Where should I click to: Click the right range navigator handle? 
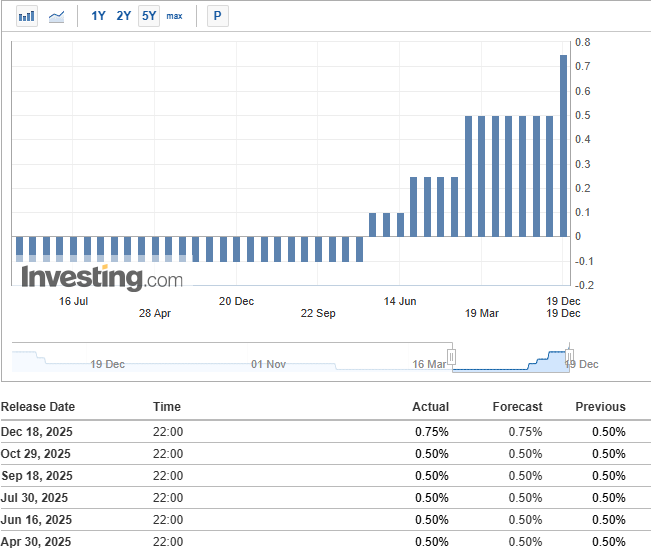570,356
